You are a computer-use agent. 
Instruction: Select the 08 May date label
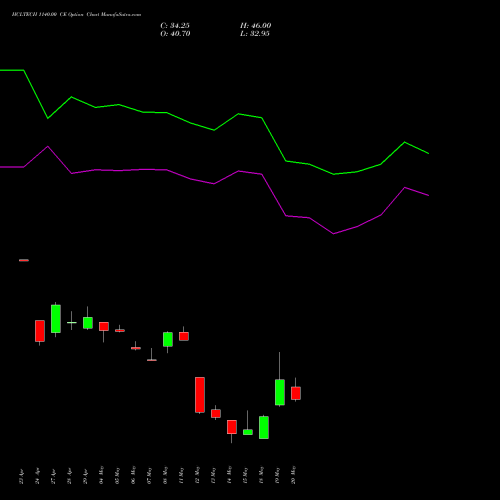(165, 475)
